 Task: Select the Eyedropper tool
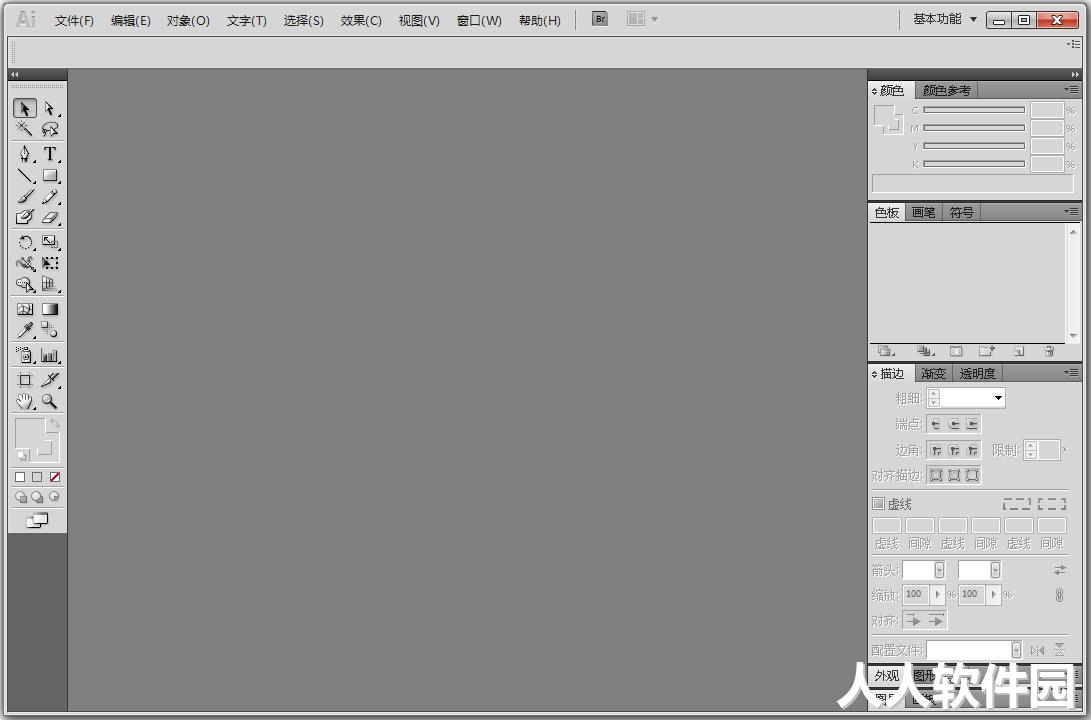pyautogui.click(x=24, y=330)
